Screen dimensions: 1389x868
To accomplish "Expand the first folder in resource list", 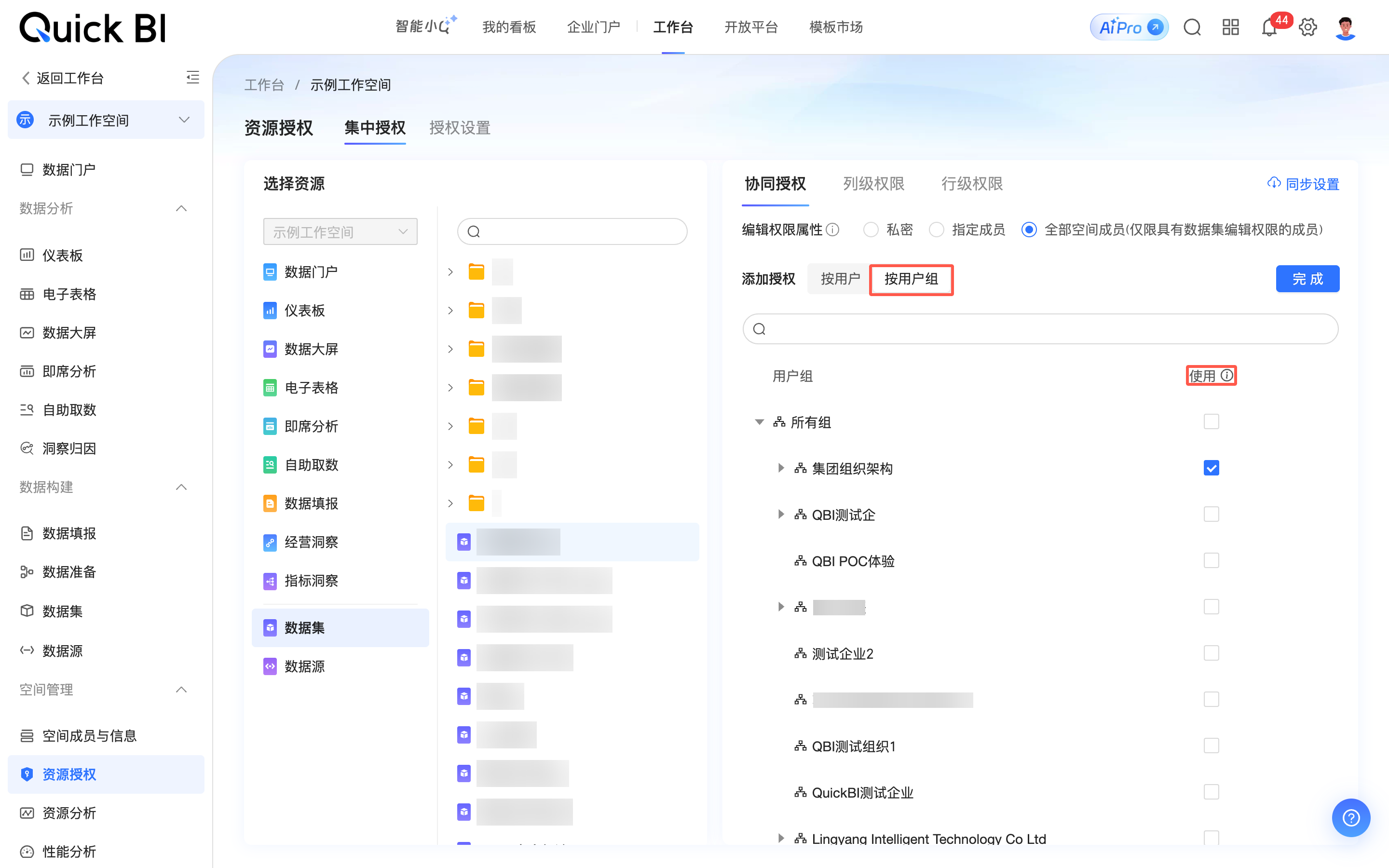I will tap(450, 271).
